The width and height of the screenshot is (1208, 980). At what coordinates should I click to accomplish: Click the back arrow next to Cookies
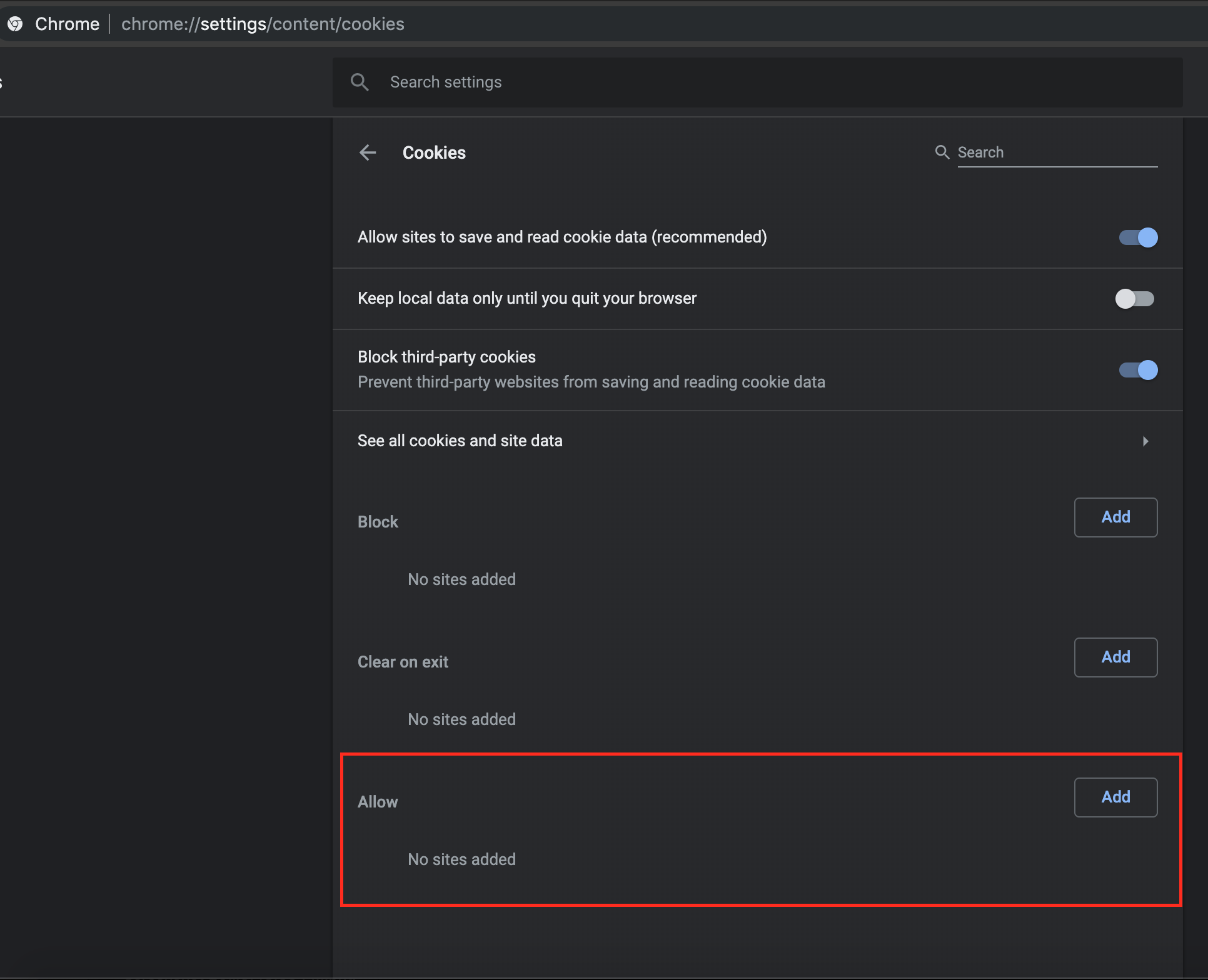point(368,152)
